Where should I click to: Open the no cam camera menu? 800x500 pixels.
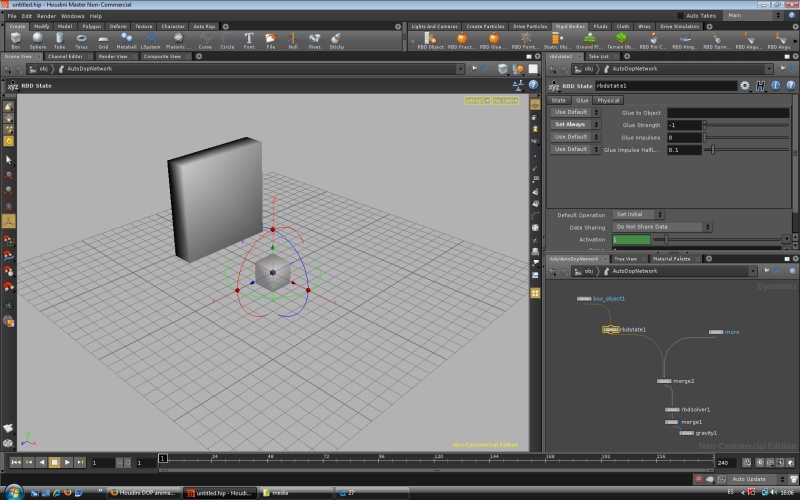click(506, 101)
